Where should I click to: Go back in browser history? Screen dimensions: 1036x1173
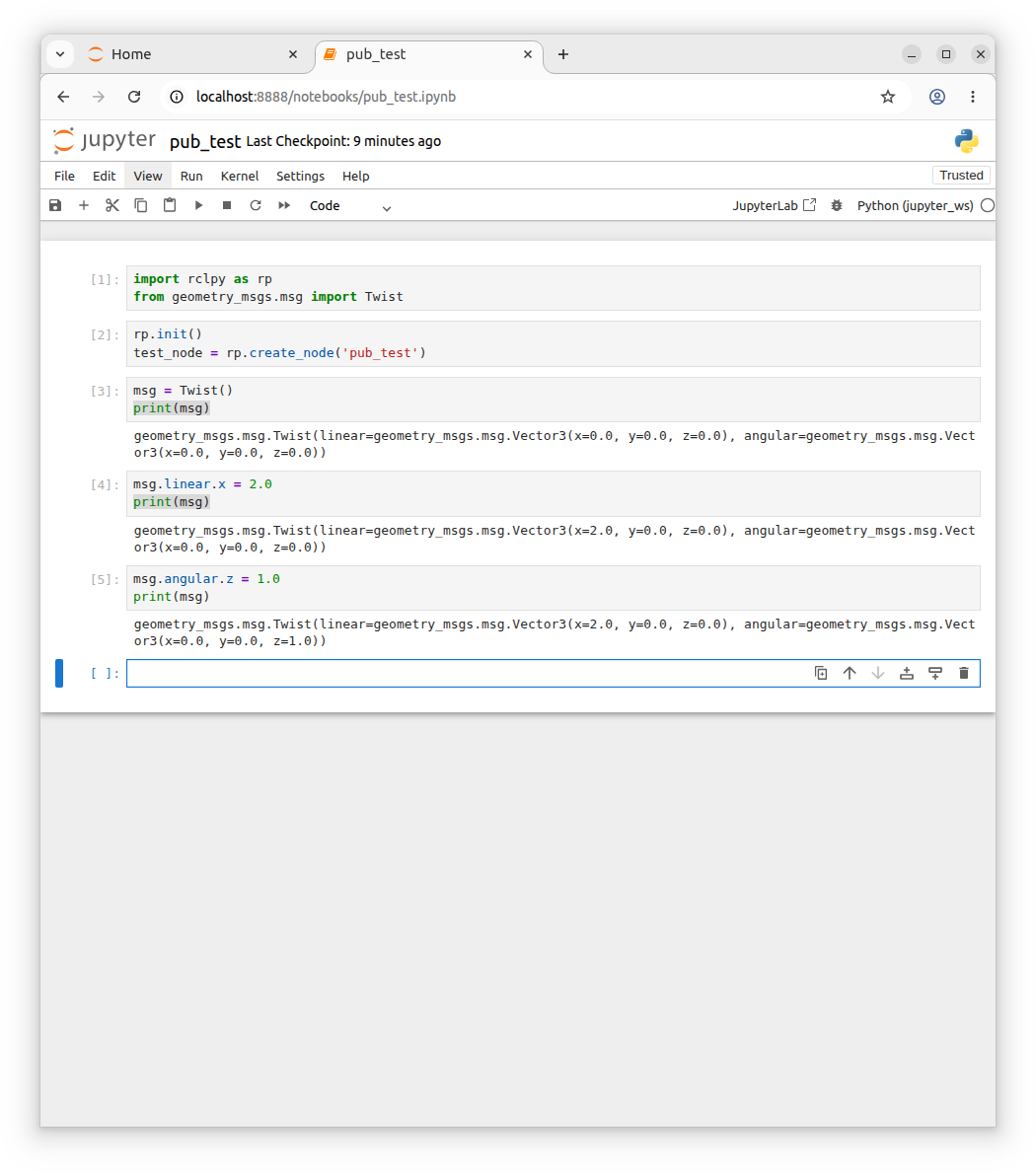(x=63, y=97)
